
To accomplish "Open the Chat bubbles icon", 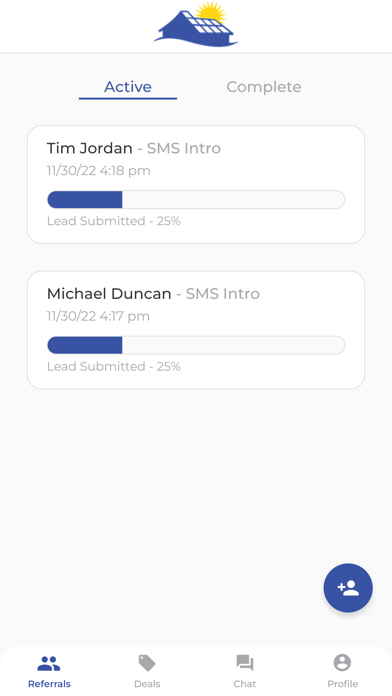I will tap(245, 663).
